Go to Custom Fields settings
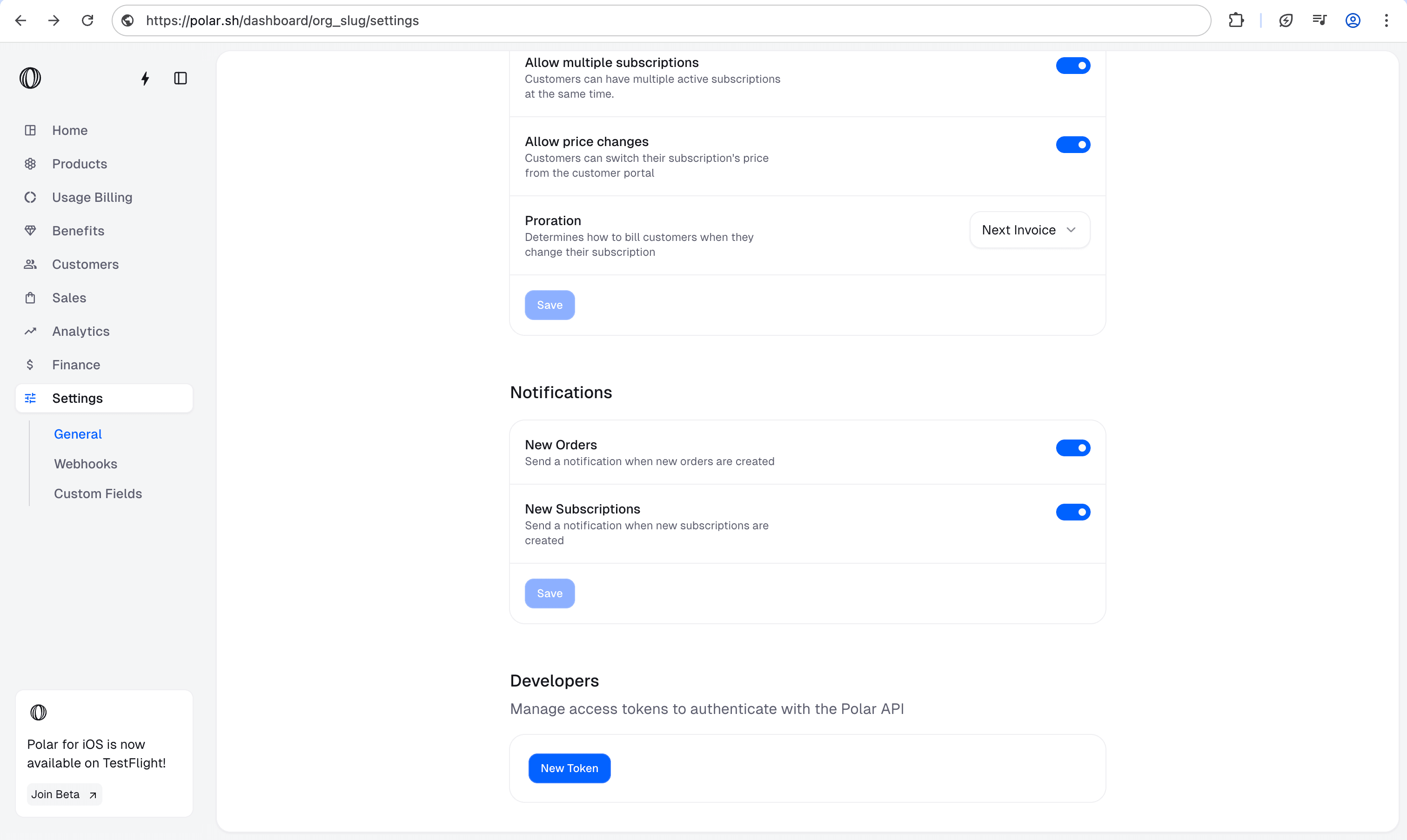The width and height of the screenshot is (1407, 840). point(98,493)
